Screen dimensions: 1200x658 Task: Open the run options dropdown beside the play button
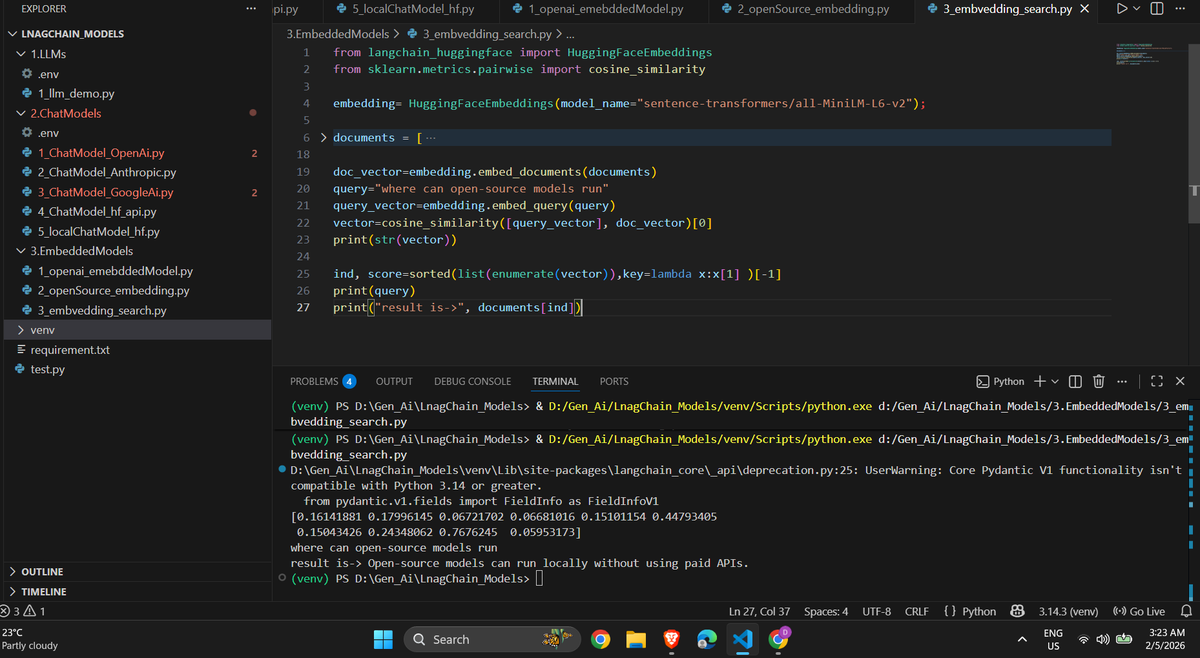[1138, 9]
